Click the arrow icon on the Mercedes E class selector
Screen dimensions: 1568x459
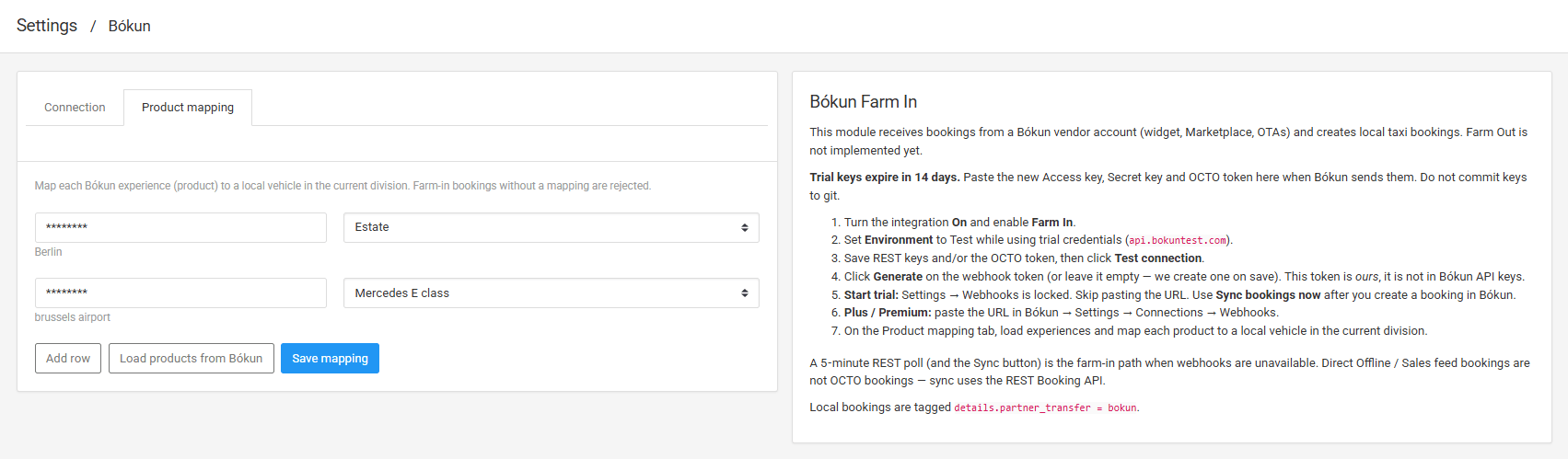tap(745, 293)
